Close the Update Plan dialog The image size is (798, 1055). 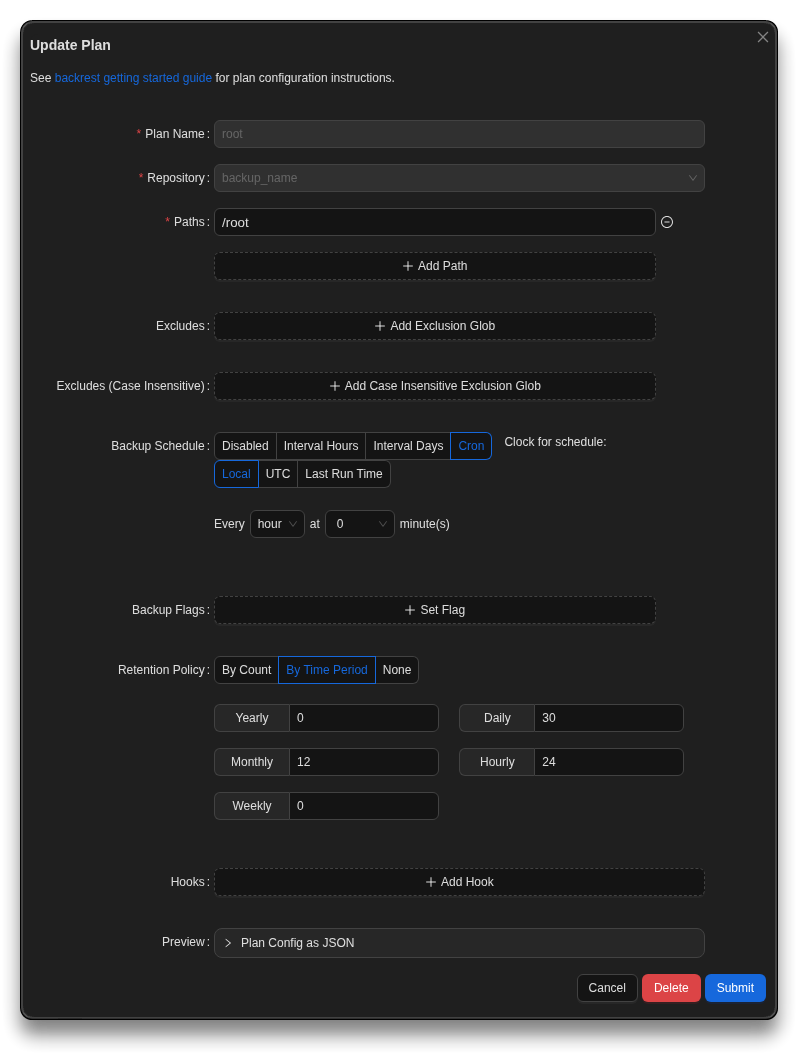tap(762, 37)
